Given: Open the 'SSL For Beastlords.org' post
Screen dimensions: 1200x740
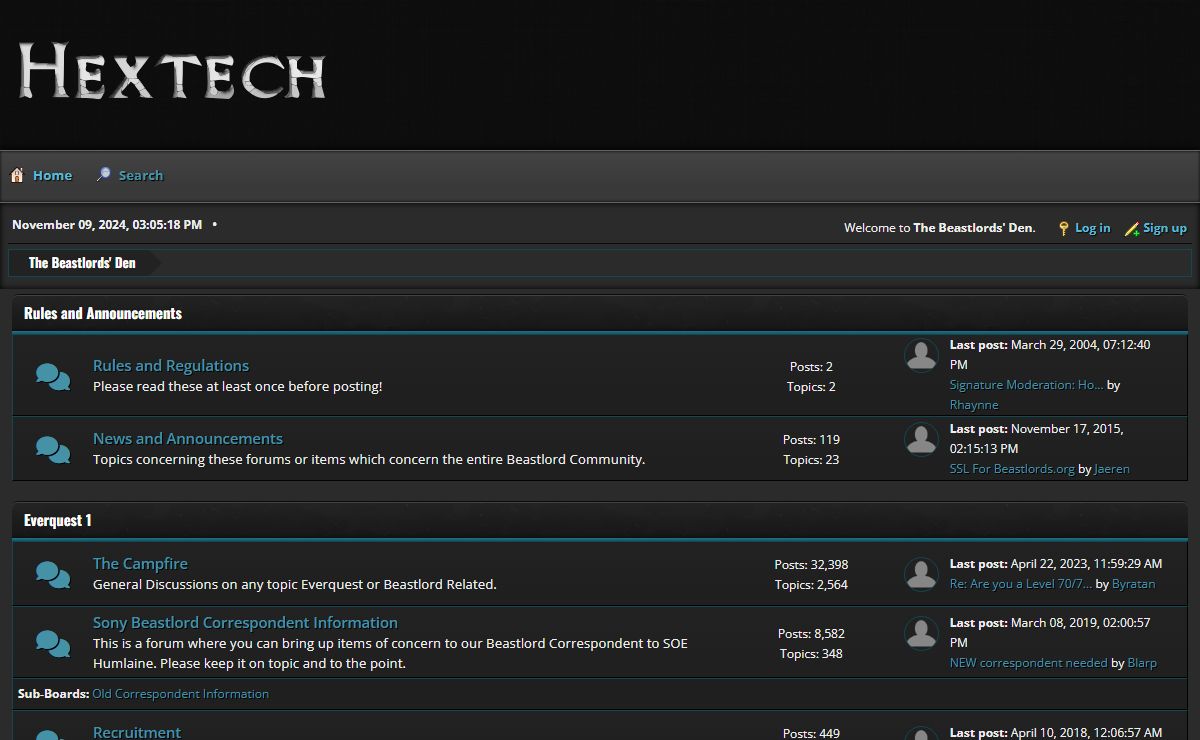Looking at the screenshot, I should click(1012, 469).
